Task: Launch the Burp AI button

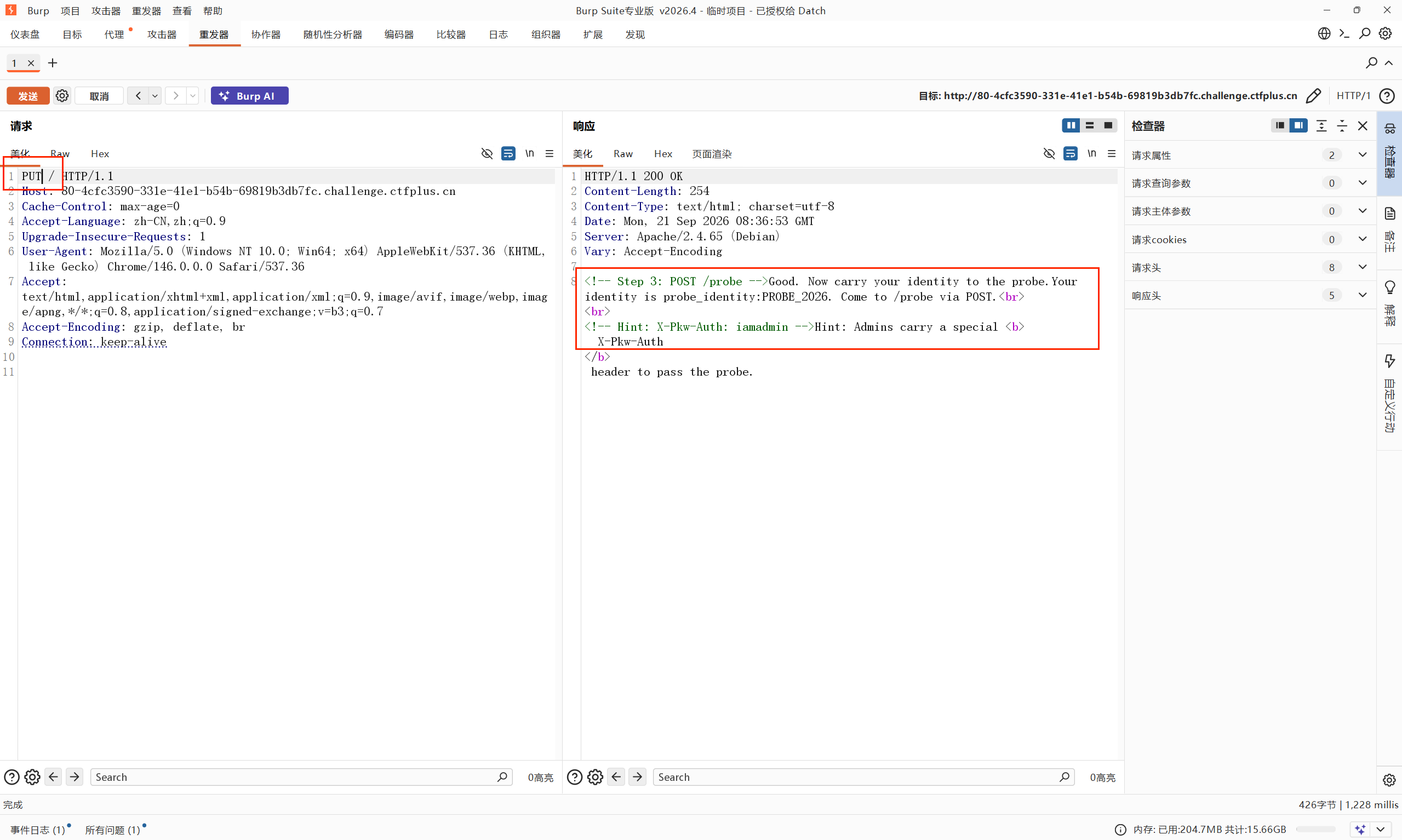Action: [x=250, y=96]
